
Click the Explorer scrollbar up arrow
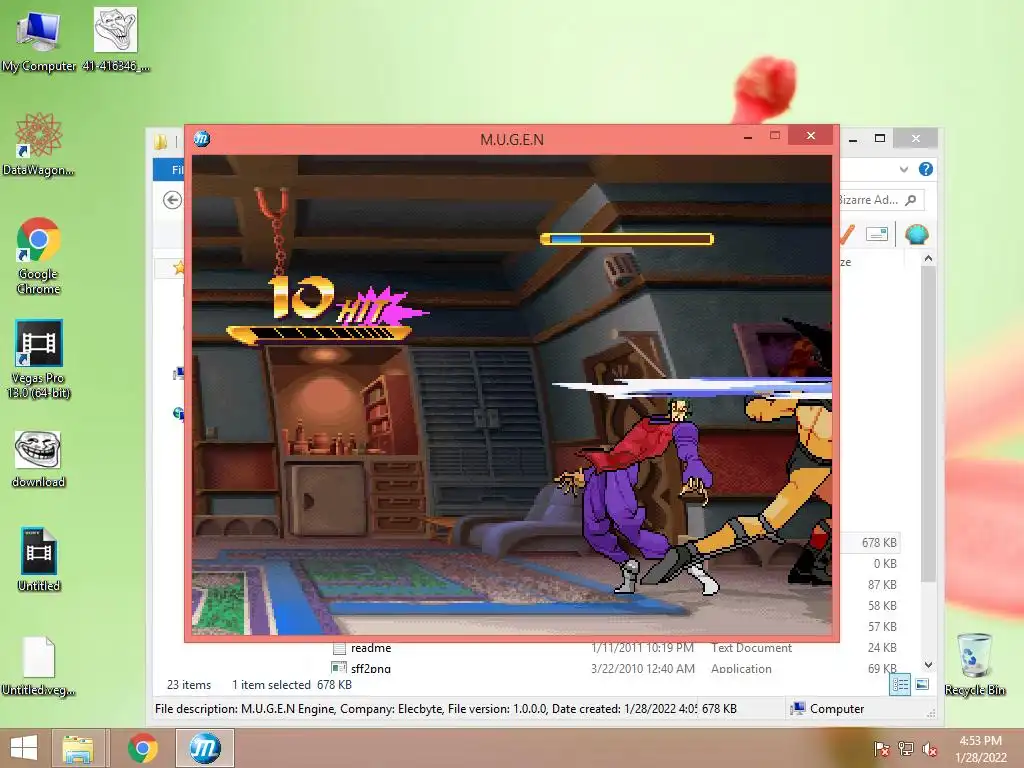tap(928, 259)
